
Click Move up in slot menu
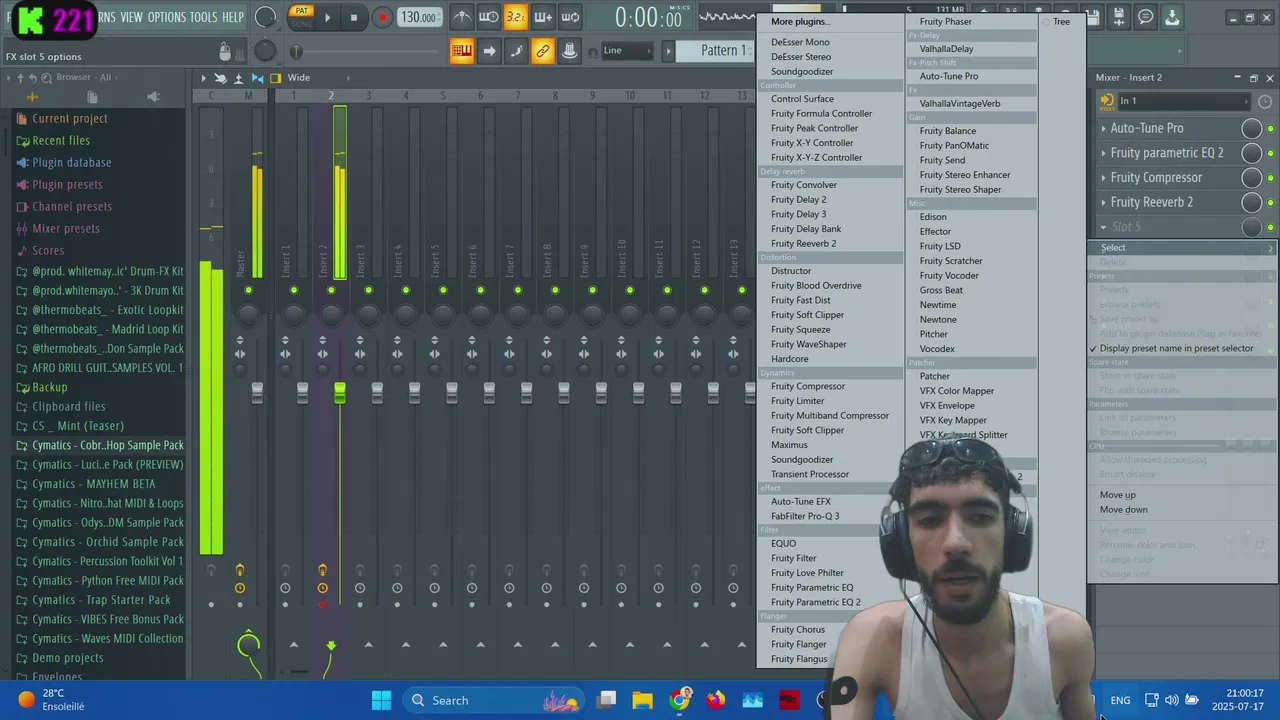coord(1118,495)
